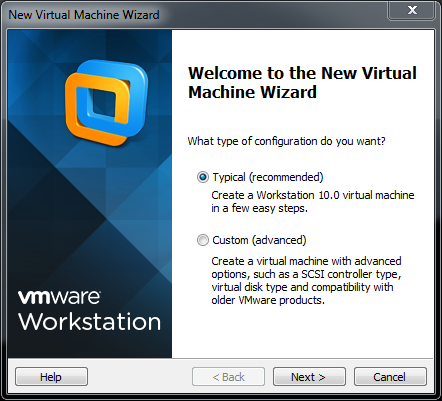Click the 'New Virtual Machine Wizard' title bar text
Image resolution: width=442 pixels, height=401 pixels.
[x=84, y=15]
